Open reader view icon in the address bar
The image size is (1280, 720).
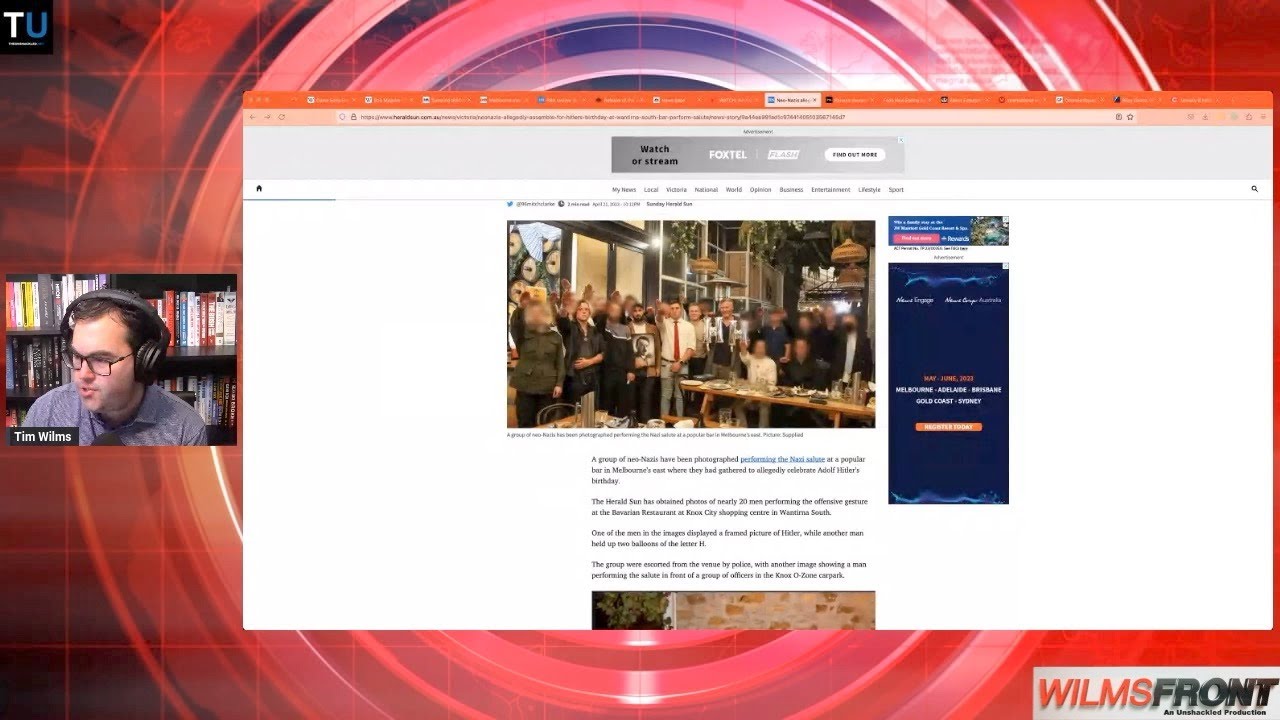tap(1118, 117)
